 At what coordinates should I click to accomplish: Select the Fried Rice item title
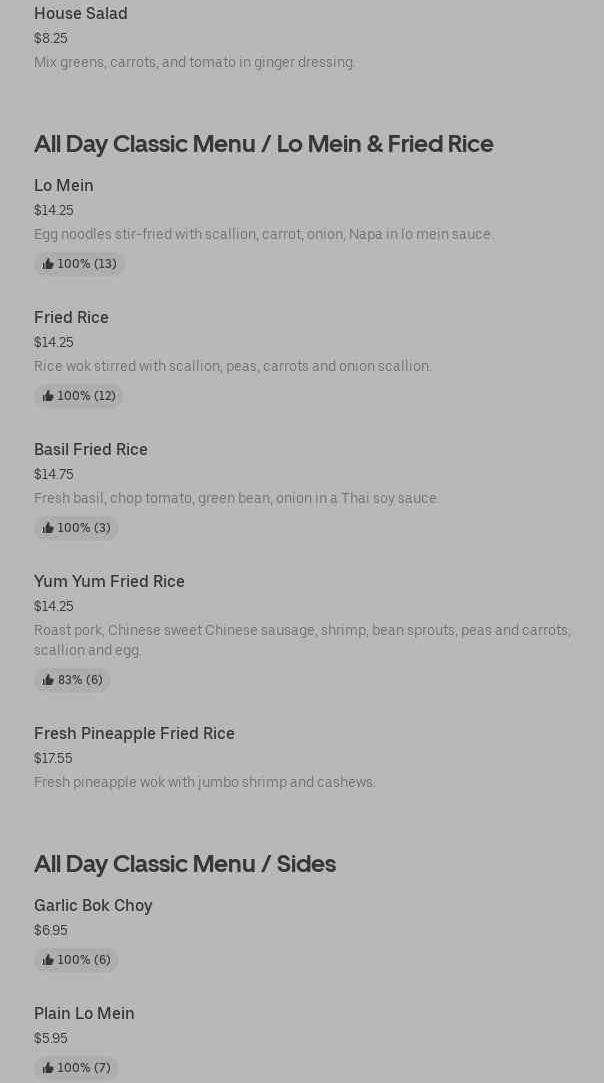point(71,317)
